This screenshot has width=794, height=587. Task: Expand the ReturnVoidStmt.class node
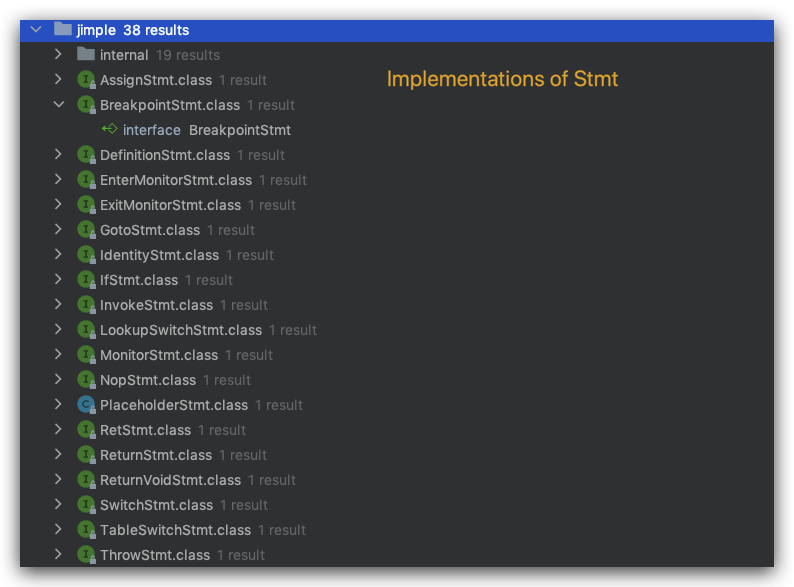[x=59, y=480]
